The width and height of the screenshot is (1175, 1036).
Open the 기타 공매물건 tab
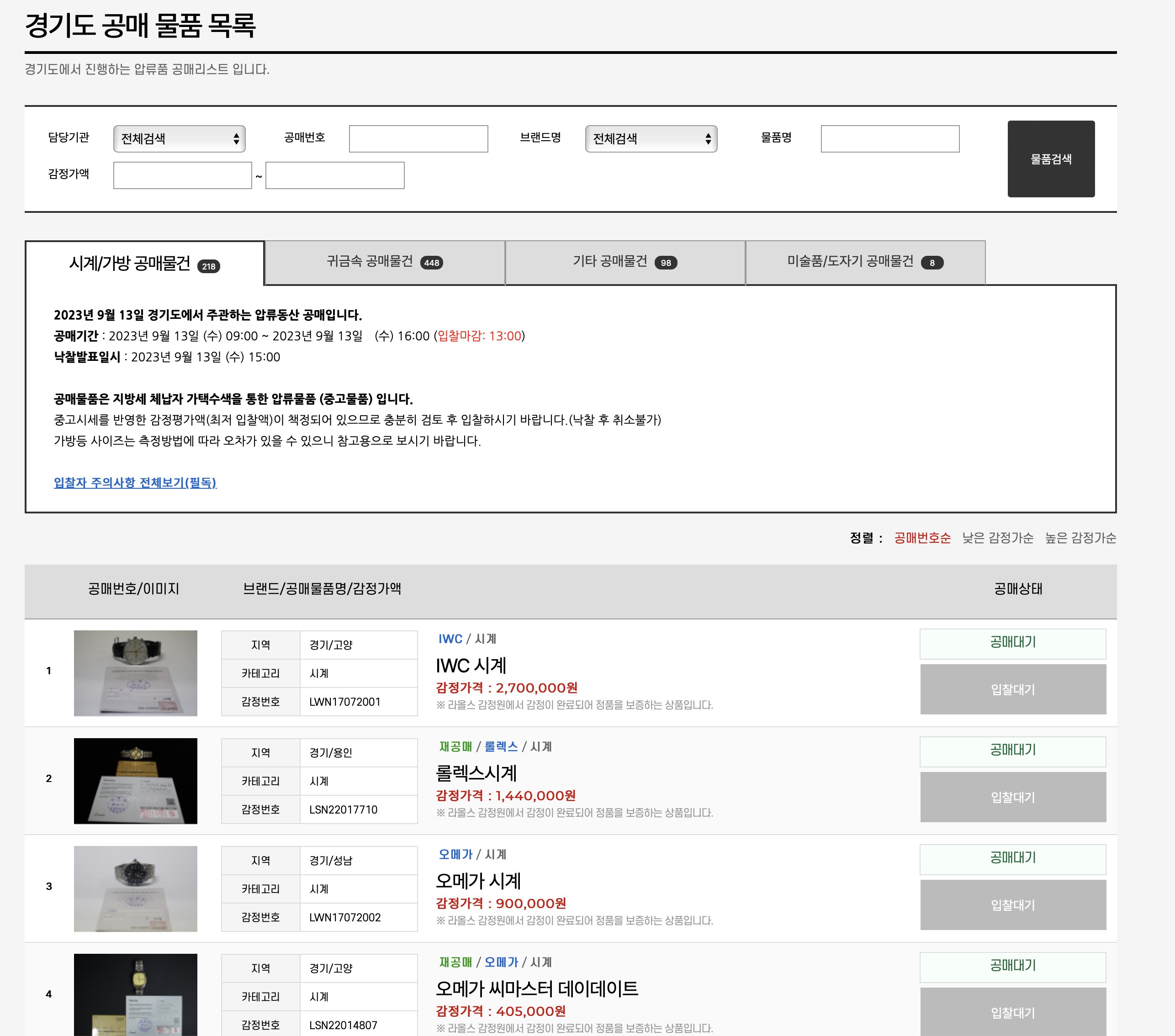coord(625,262)
